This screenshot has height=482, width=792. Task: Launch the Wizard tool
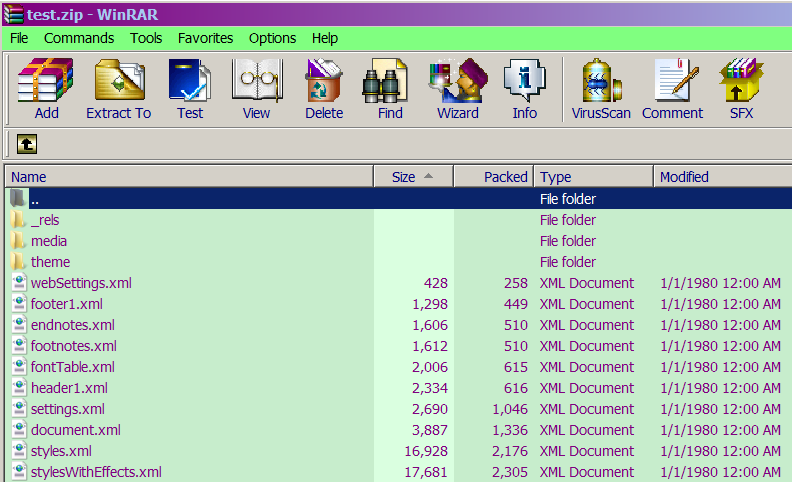(458, 81)
